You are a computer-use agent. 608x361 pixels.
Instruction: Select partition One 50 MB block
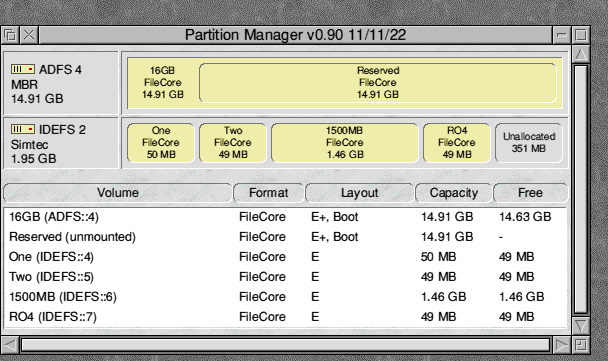click(161, 143)
